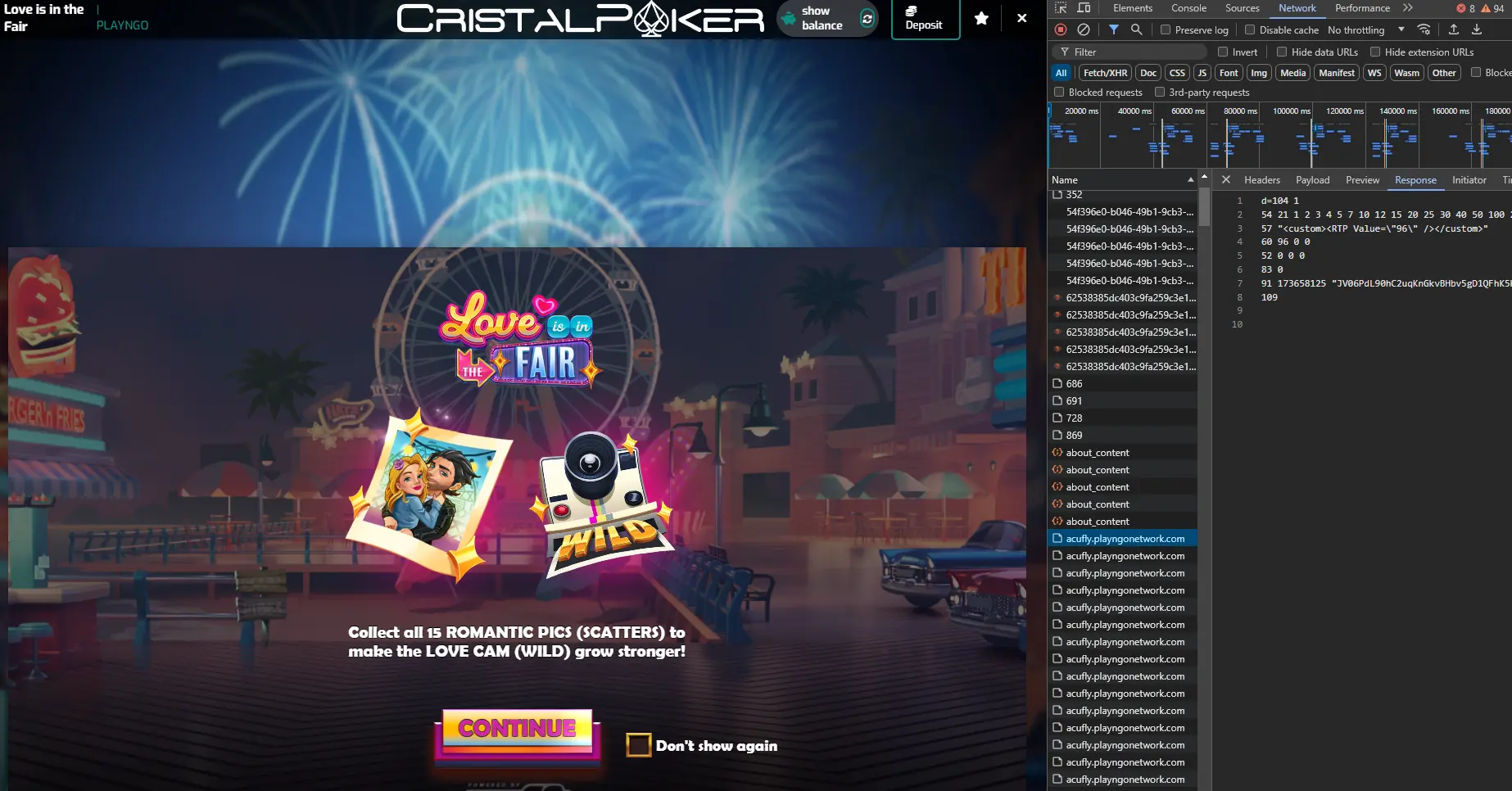The image size is (1512, 791).
Task: Clear the network log
Action: pos(1084,29)
